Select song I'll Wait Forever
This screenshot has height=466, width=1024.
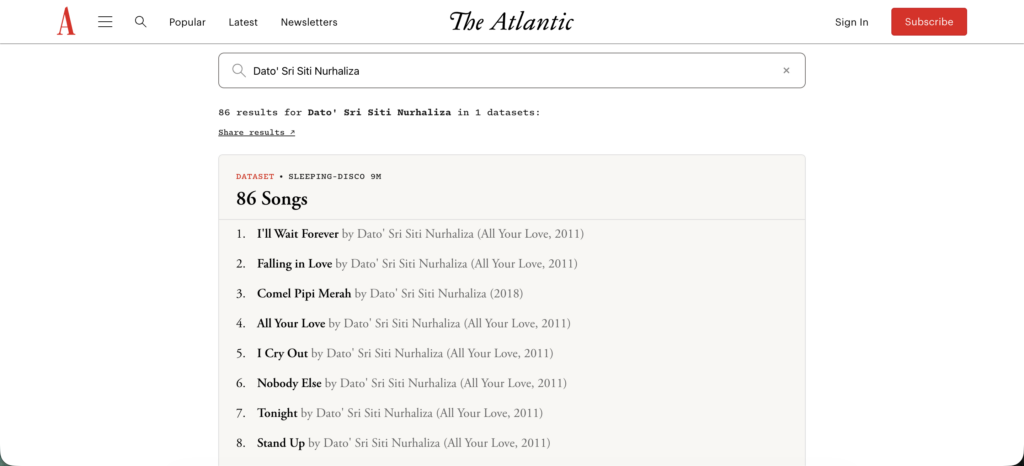298,234
